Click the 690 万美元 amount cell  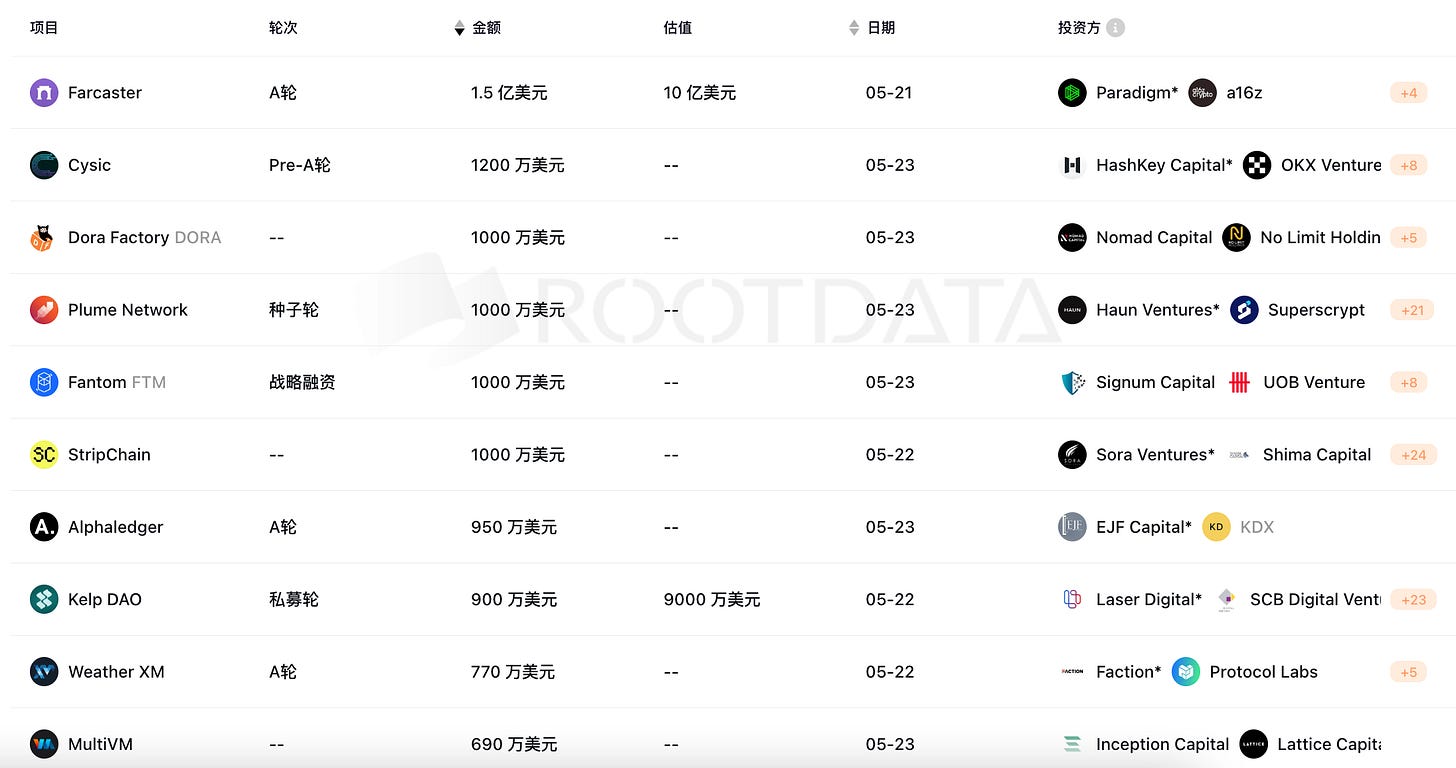point(514,744)
